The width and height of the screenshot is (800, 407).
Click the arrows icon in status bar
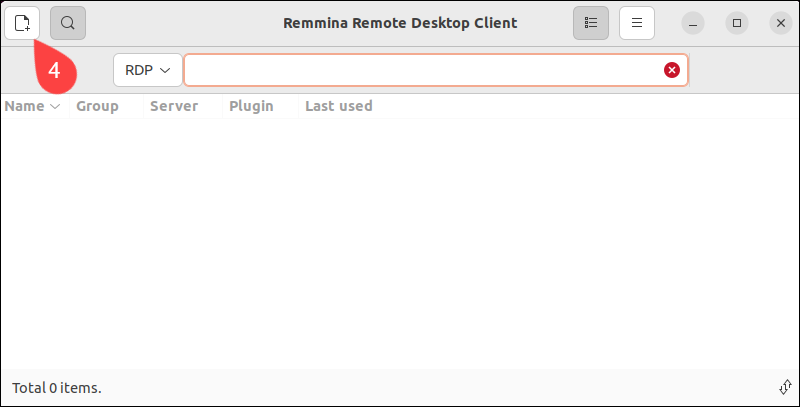[x=785, y=387]
